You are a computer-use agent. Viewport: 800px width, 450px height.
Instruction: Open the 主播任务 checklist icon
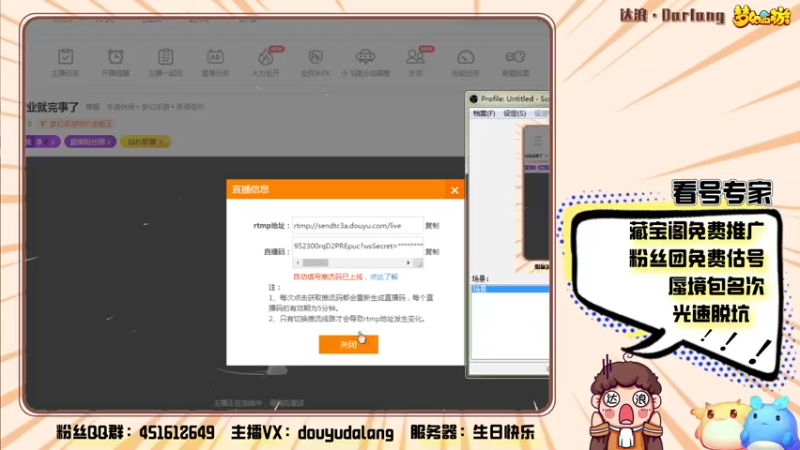[x=65, y=57]
